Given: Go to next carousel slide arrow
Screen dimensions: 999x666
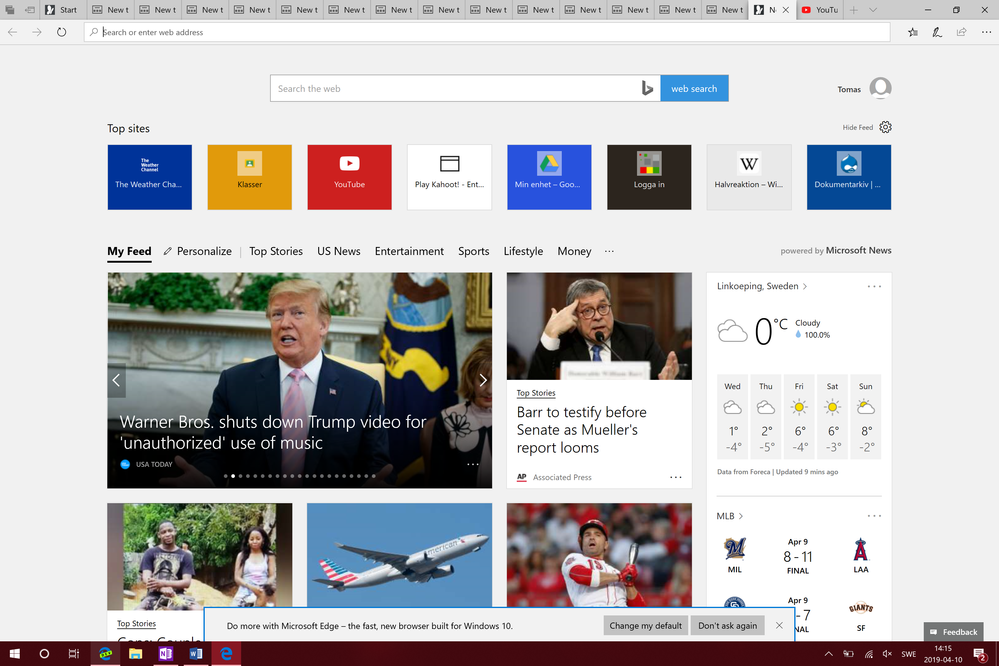Looking at the screenshot, I should (483, 380).
